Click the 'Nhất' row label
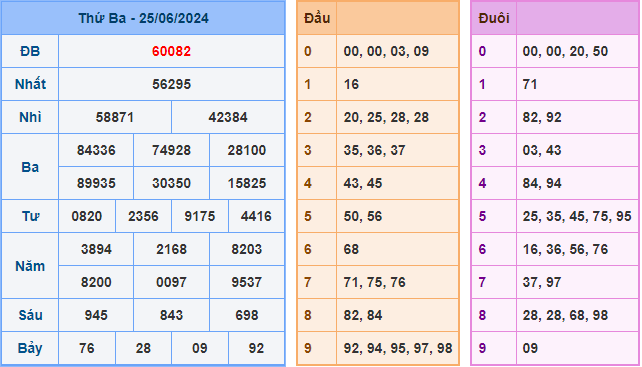 pos(30,84)
